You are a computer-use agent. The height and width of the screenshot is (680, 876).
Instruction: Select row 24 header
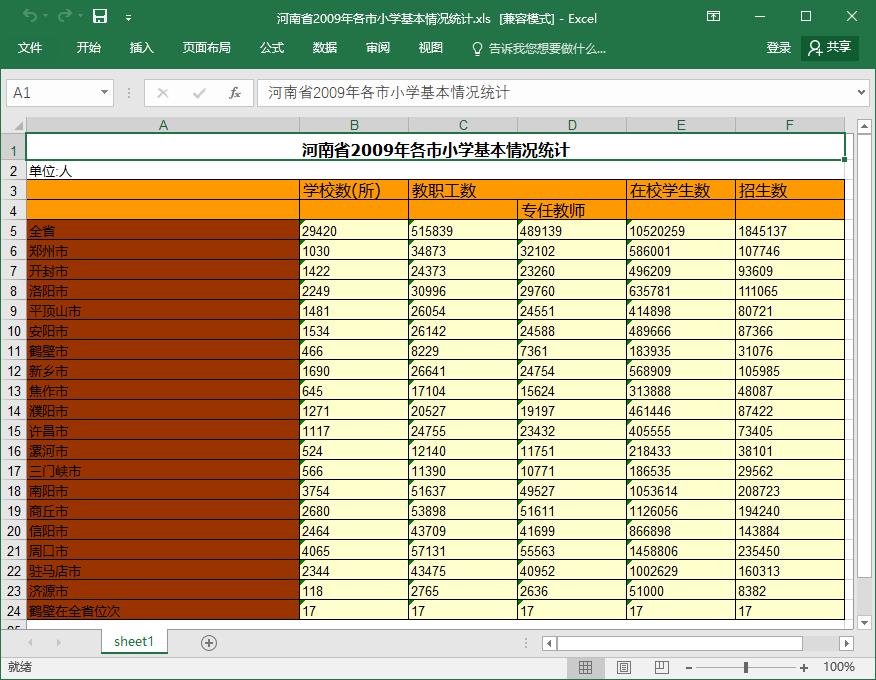click(13, 611)
